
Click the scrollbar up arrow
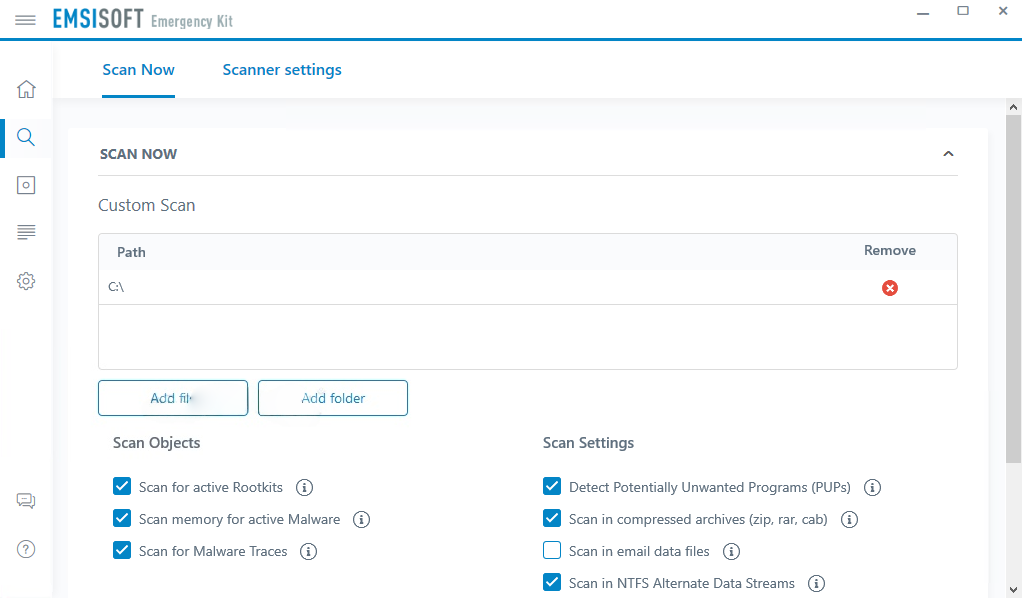point(1013,107)
